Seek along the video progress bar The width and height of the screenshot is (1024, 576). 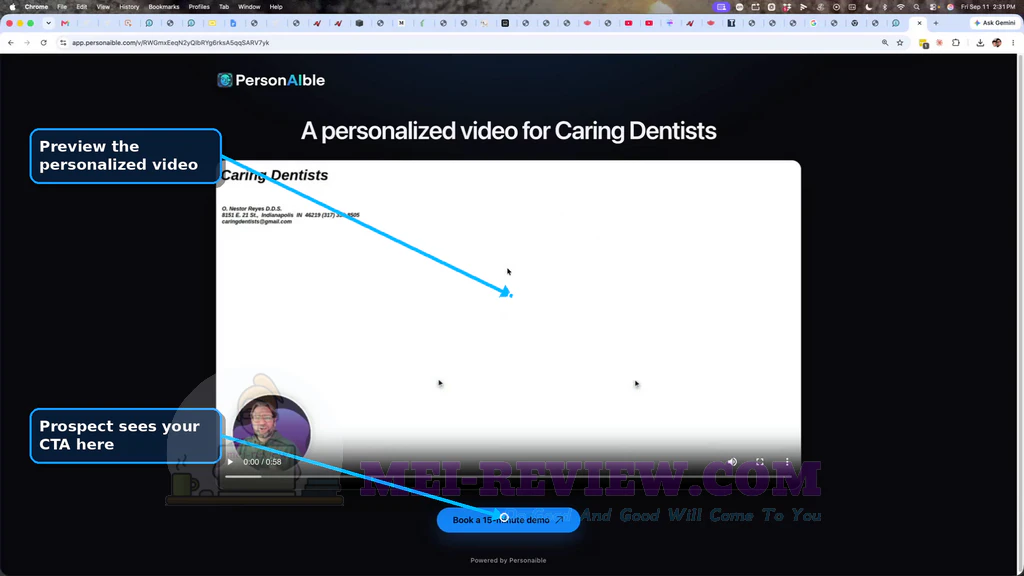pyautogui.click(x=508, y=476)
